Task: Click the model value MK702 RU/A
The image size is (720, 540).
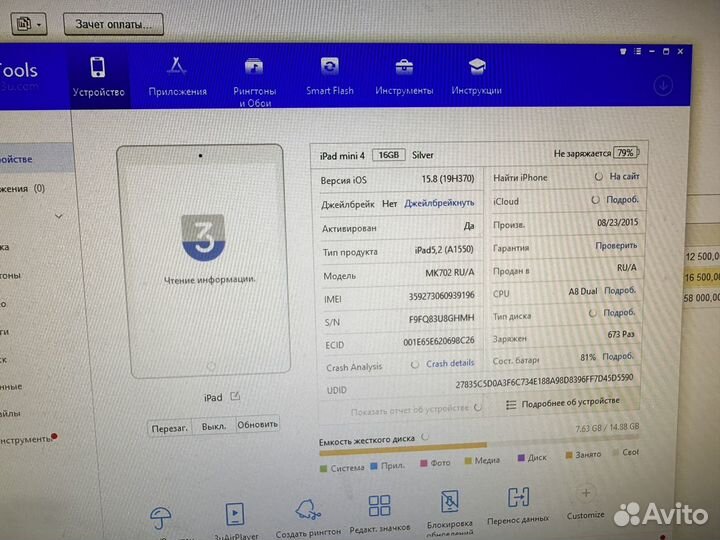Action: pyautogui.click(x=450, y=272)
